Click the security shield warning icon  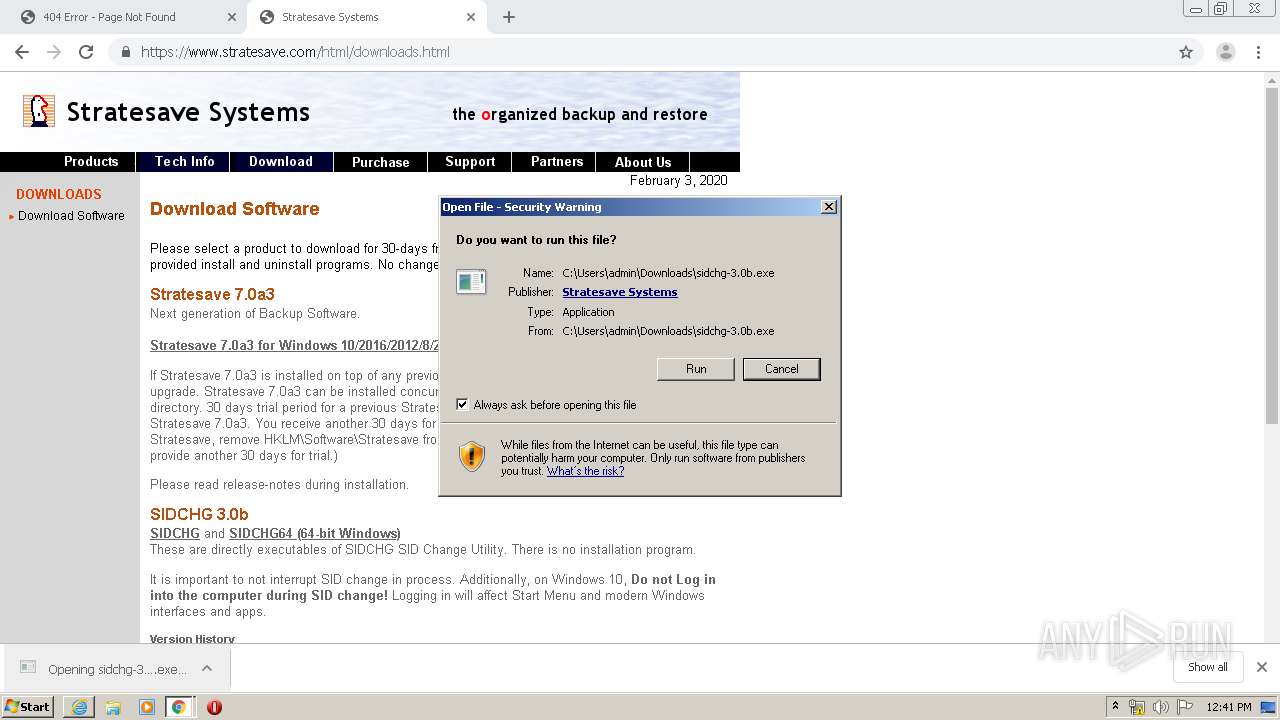(x=472, y=456)
